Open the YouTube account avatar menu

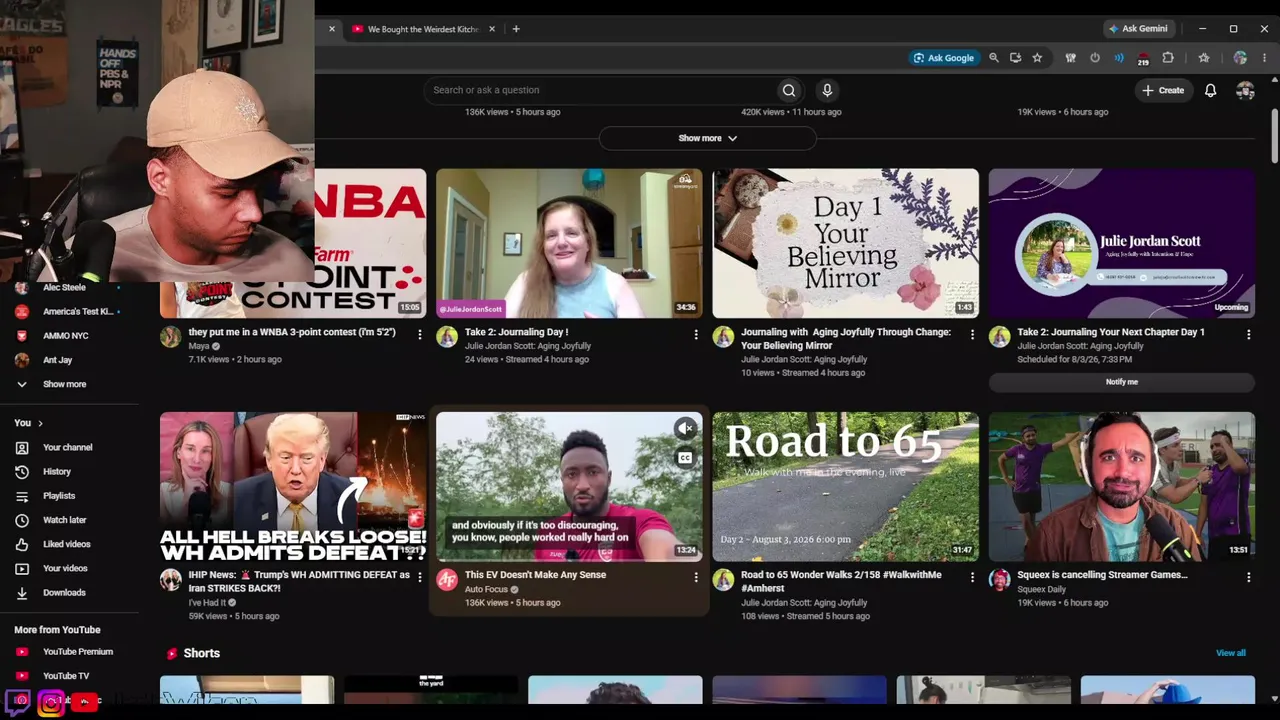click(x=1245, y=90)
